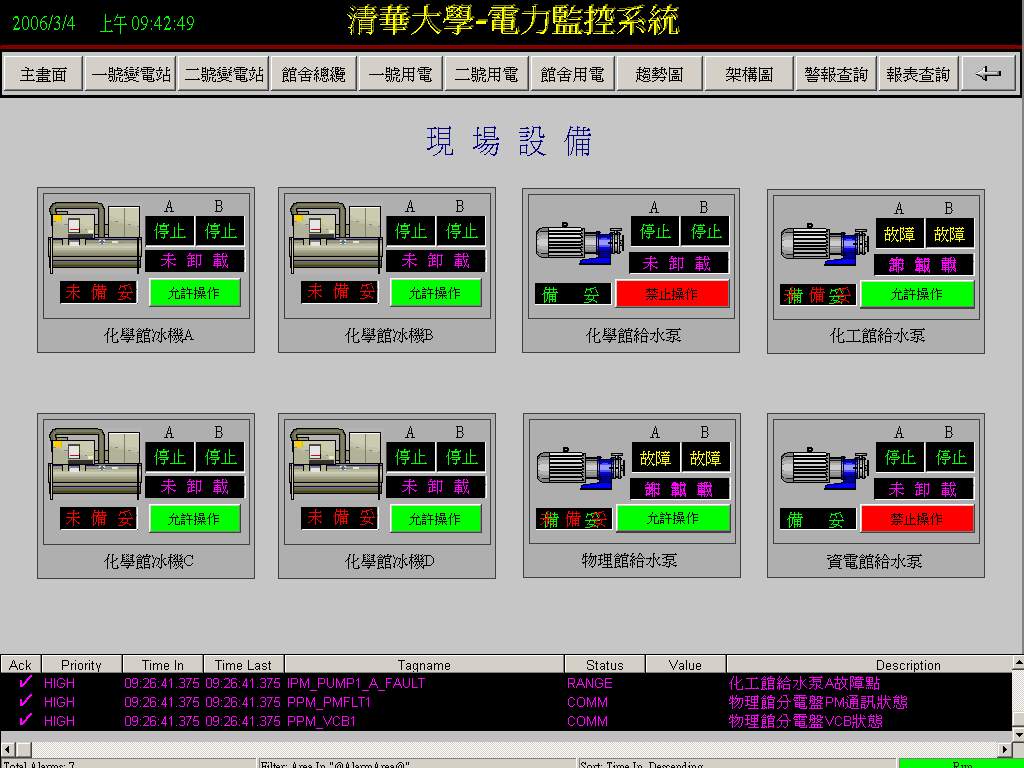Select the PPM_VCB1 tagname cell
1024x768 pixels.
(321, 721)
